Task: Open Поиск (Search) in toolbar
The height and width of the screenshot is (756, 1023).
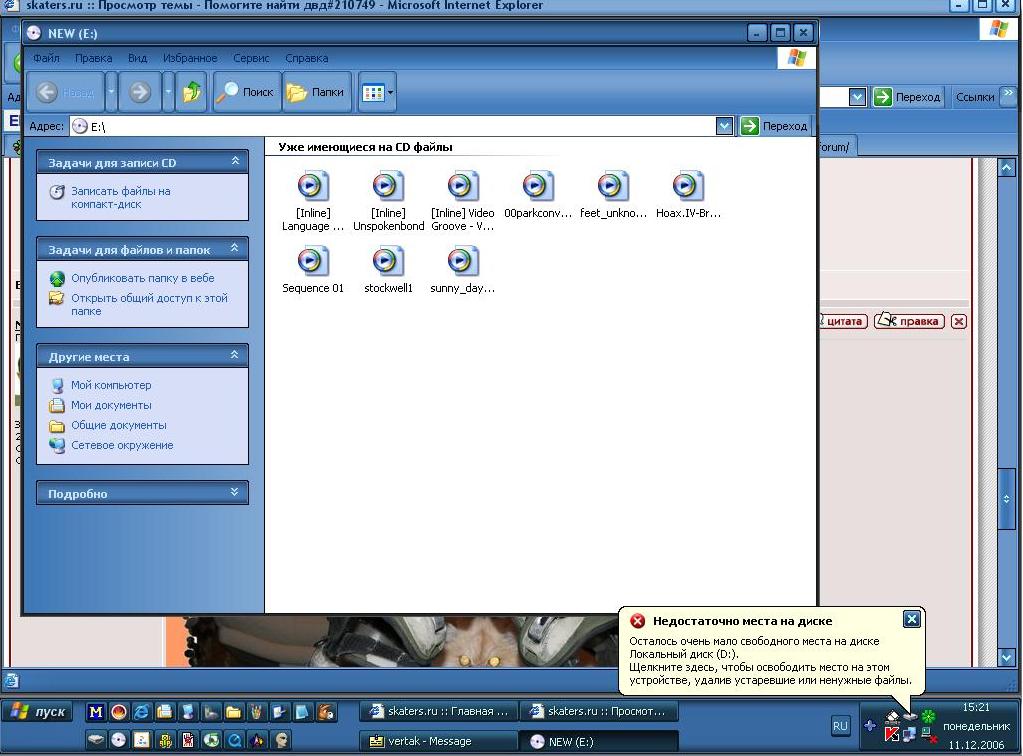Action: [x=246, y=92]
